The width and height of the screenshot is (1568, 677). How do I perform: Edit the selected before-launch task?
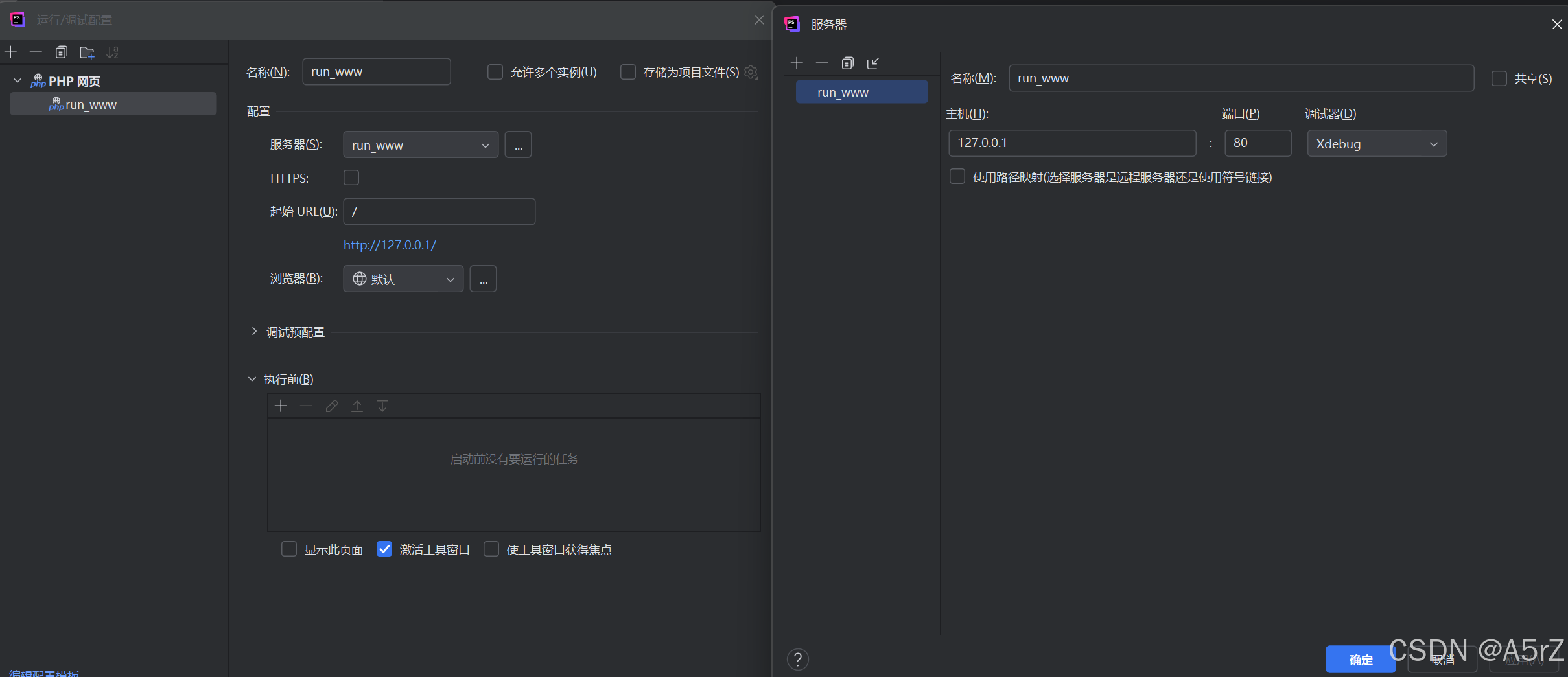331,406
